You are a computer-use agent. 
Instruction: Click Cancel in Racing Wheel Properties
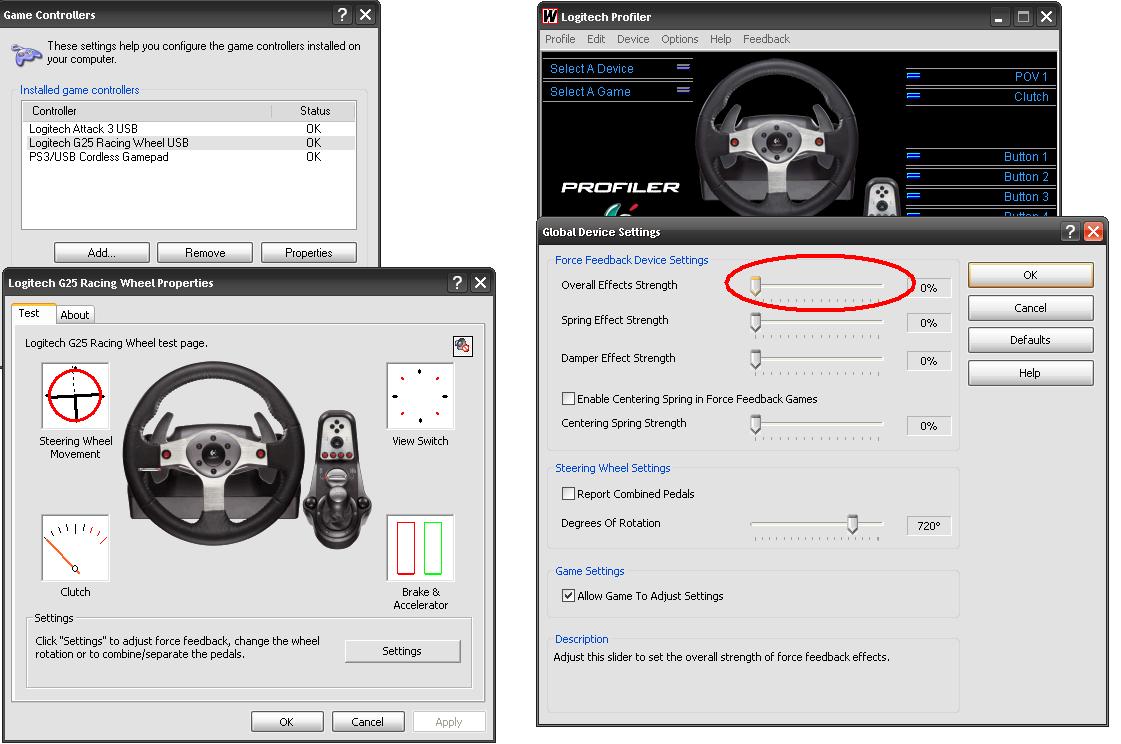[367, 722]
